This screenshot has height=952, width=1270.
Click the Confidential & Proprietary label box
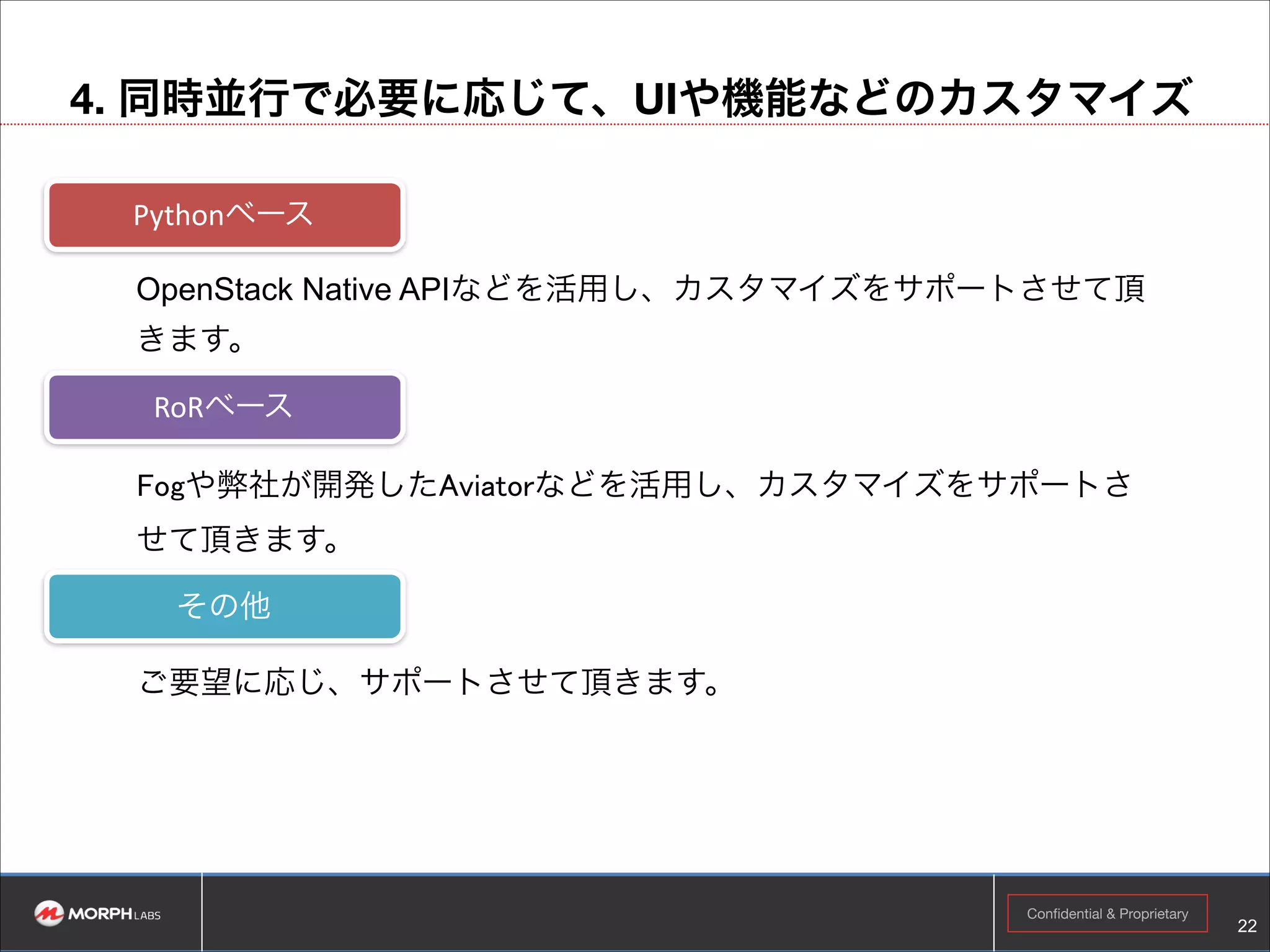[x=1107, y=913]
